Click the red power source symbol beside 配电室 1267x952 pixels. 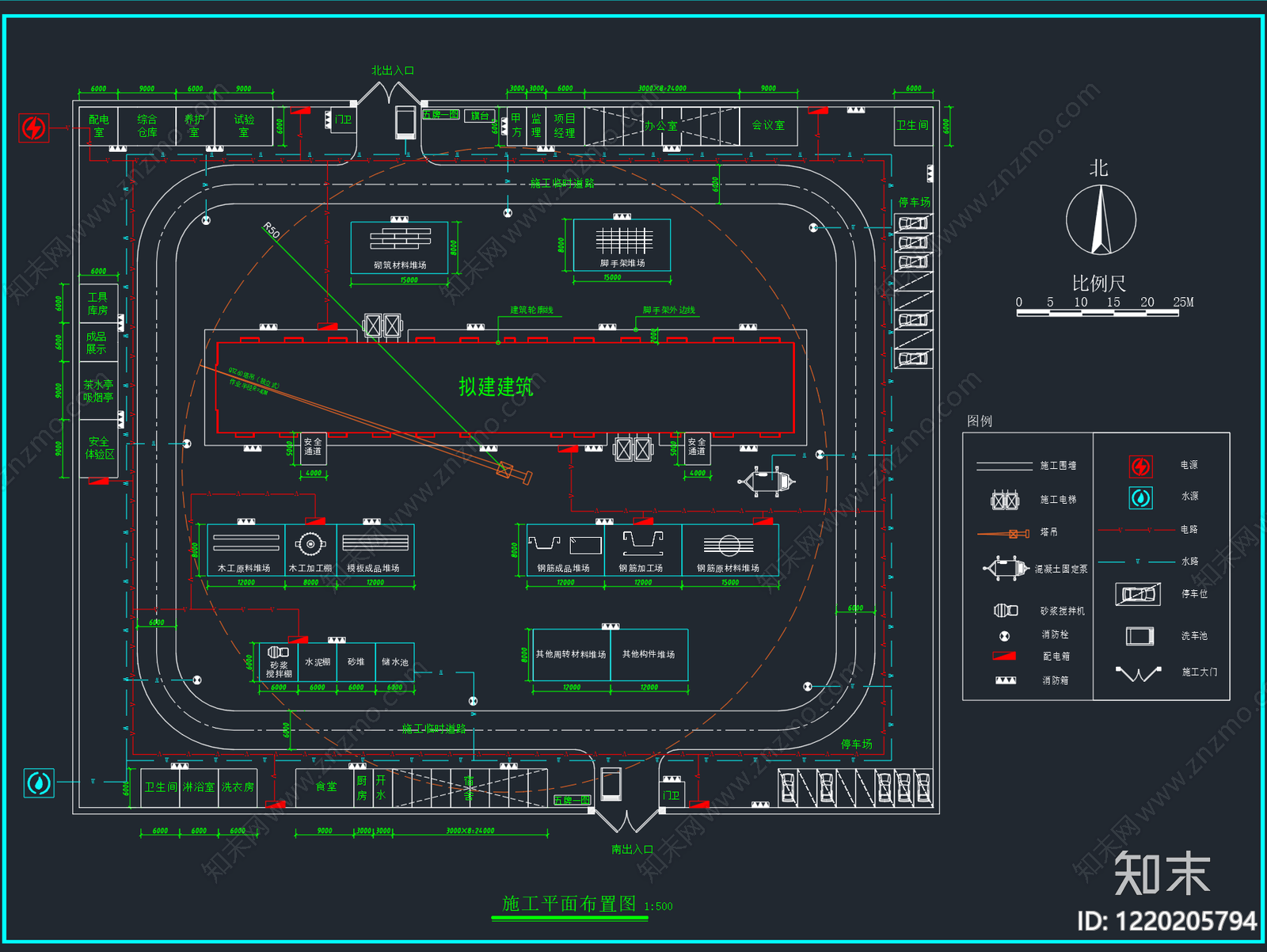pos(34,128)
